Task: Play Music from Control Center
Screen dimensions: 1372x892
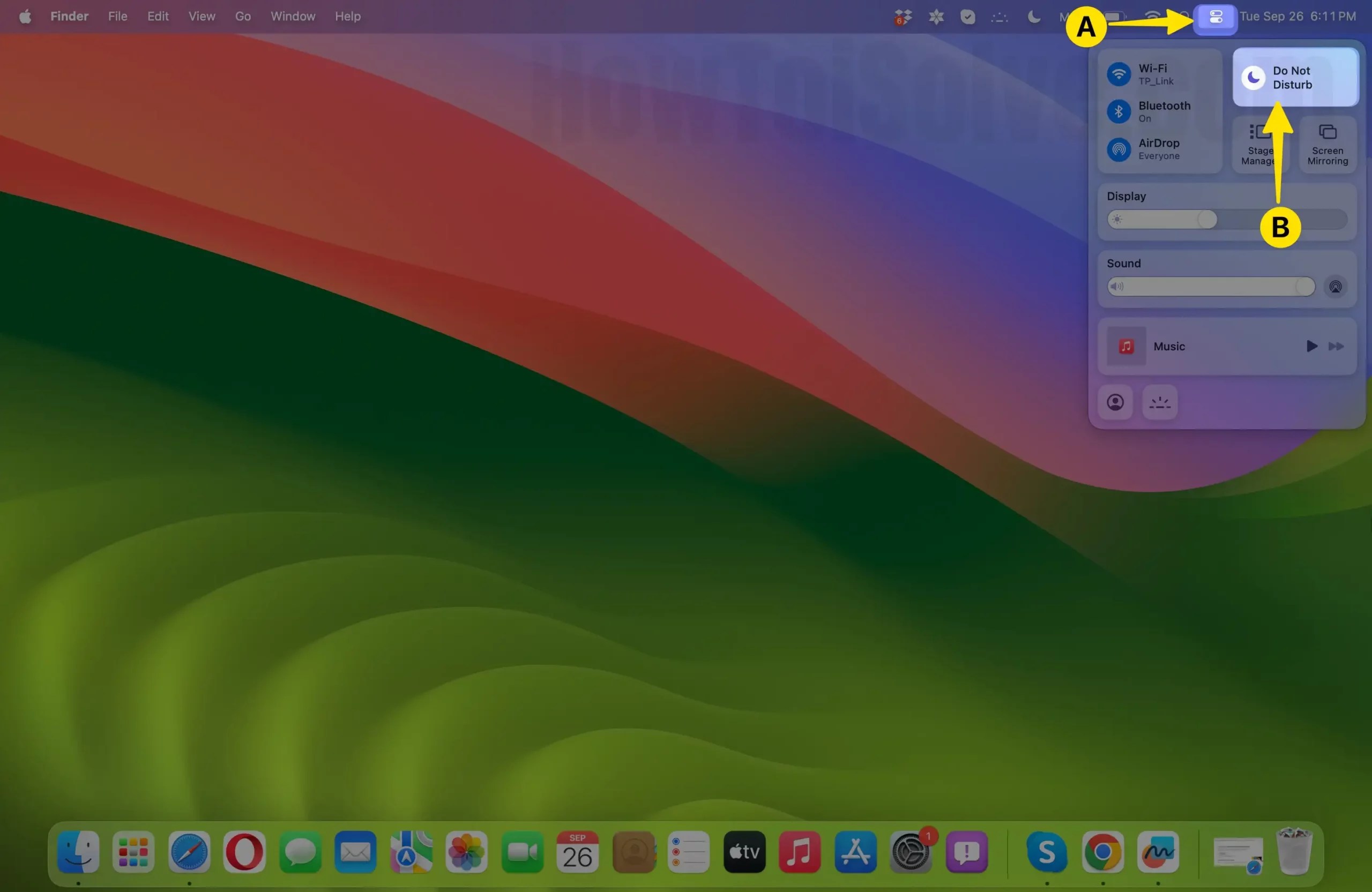Action: coord(1311,346)
